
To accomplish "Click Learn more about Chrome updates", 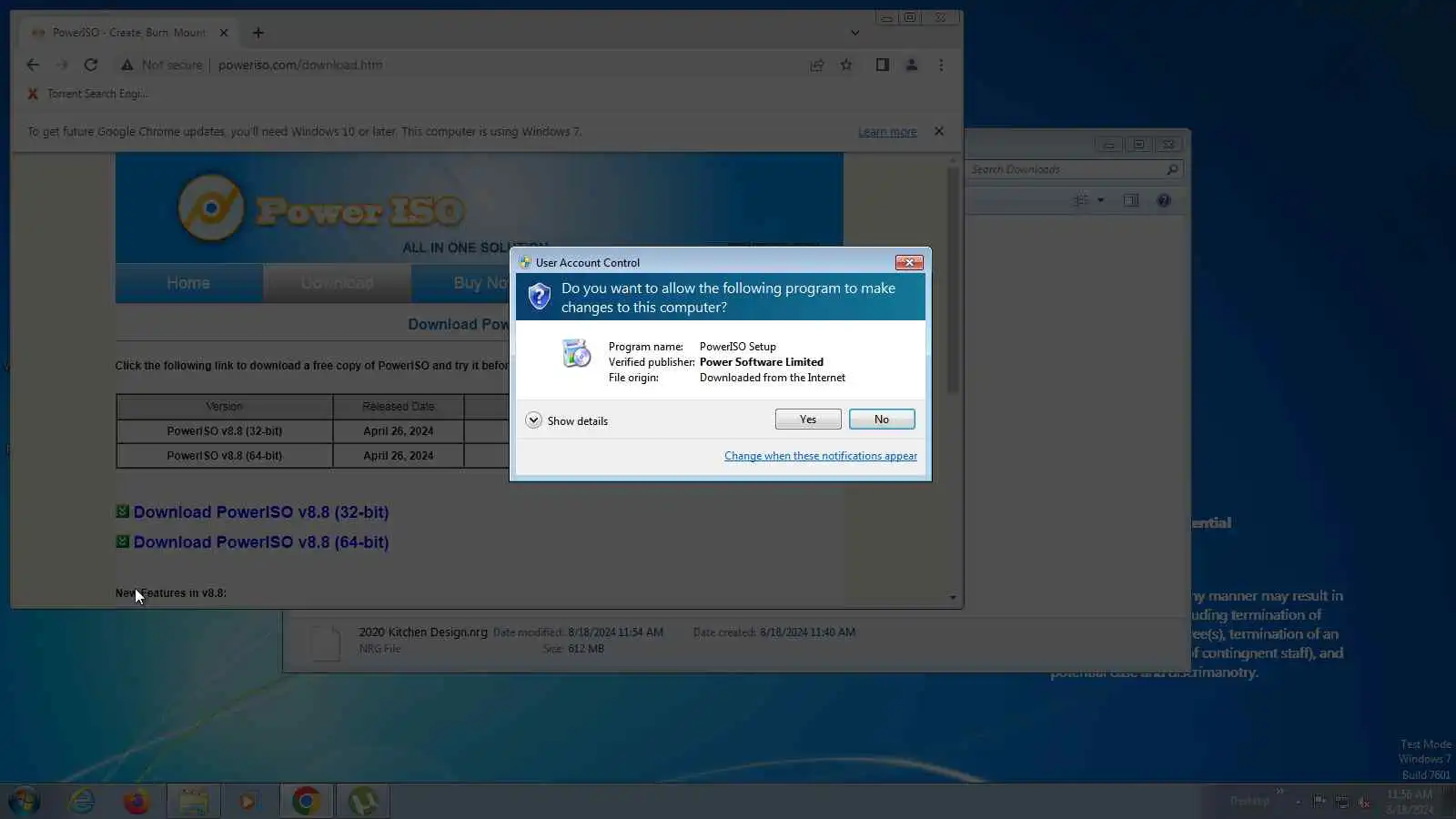I will click(887, 132).
